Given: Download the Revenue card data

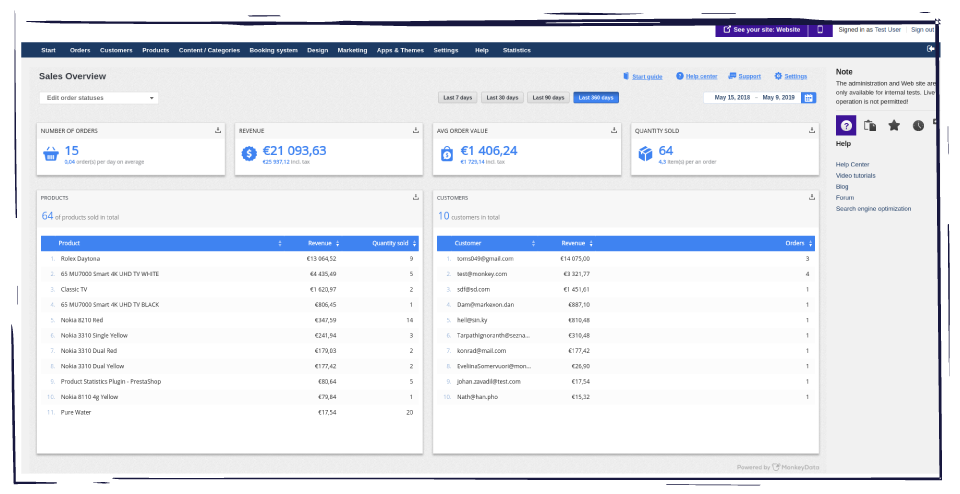Looking at the screenshot, I should [416, 130].
